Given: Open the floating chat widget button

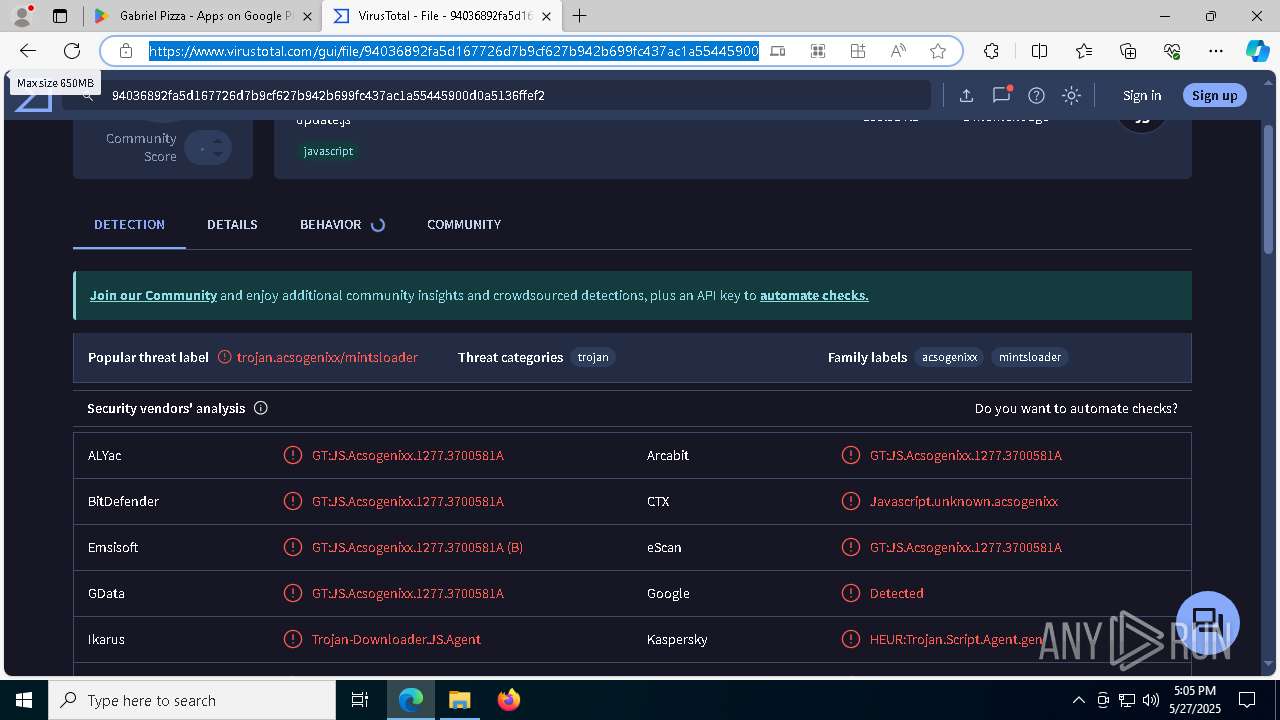Looking at the screenshot, I should 1208,622.
